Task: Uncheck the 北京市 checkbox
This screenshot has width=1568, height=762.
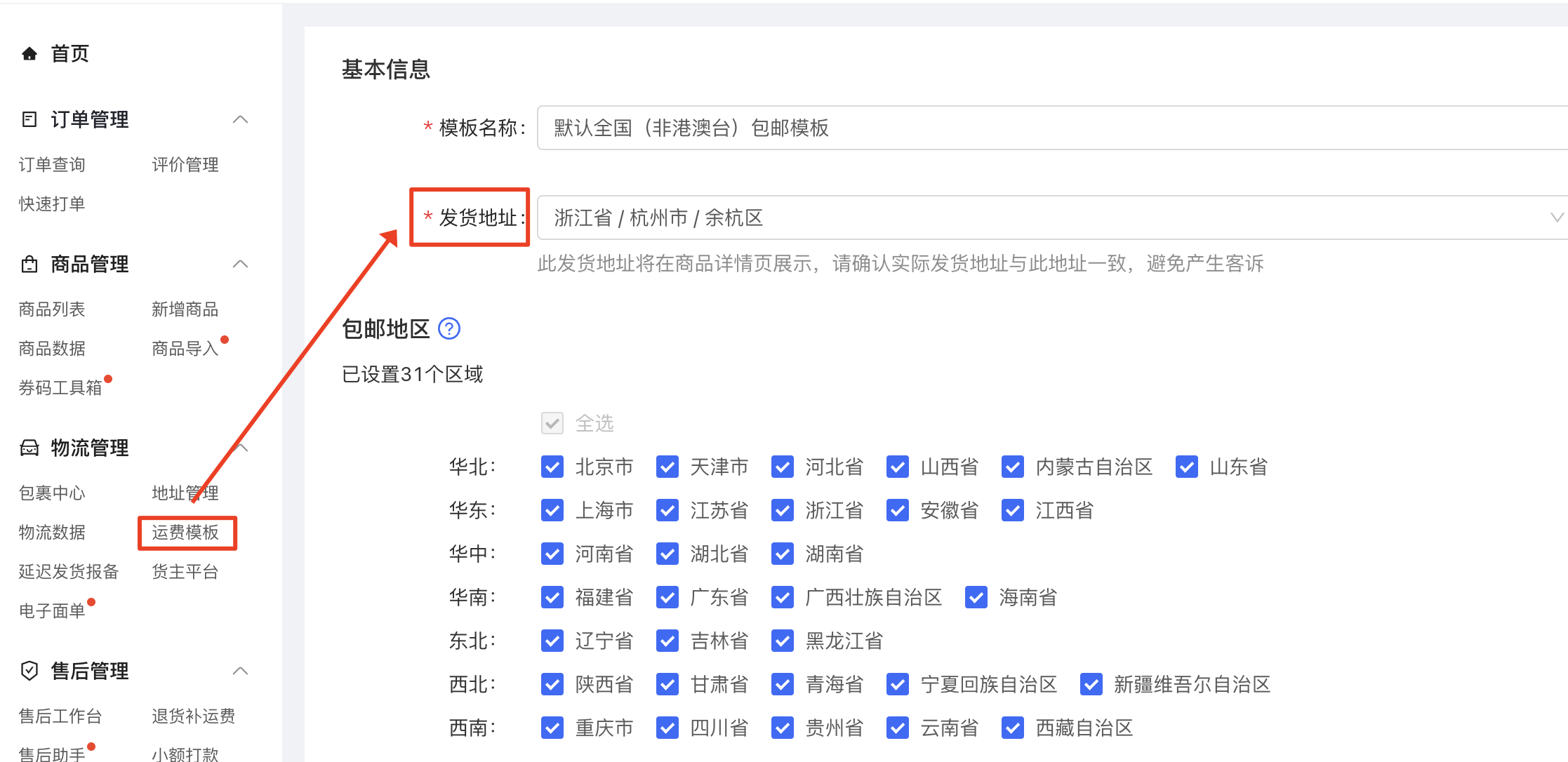Action: pyautogui.click(x=552, y=467)
